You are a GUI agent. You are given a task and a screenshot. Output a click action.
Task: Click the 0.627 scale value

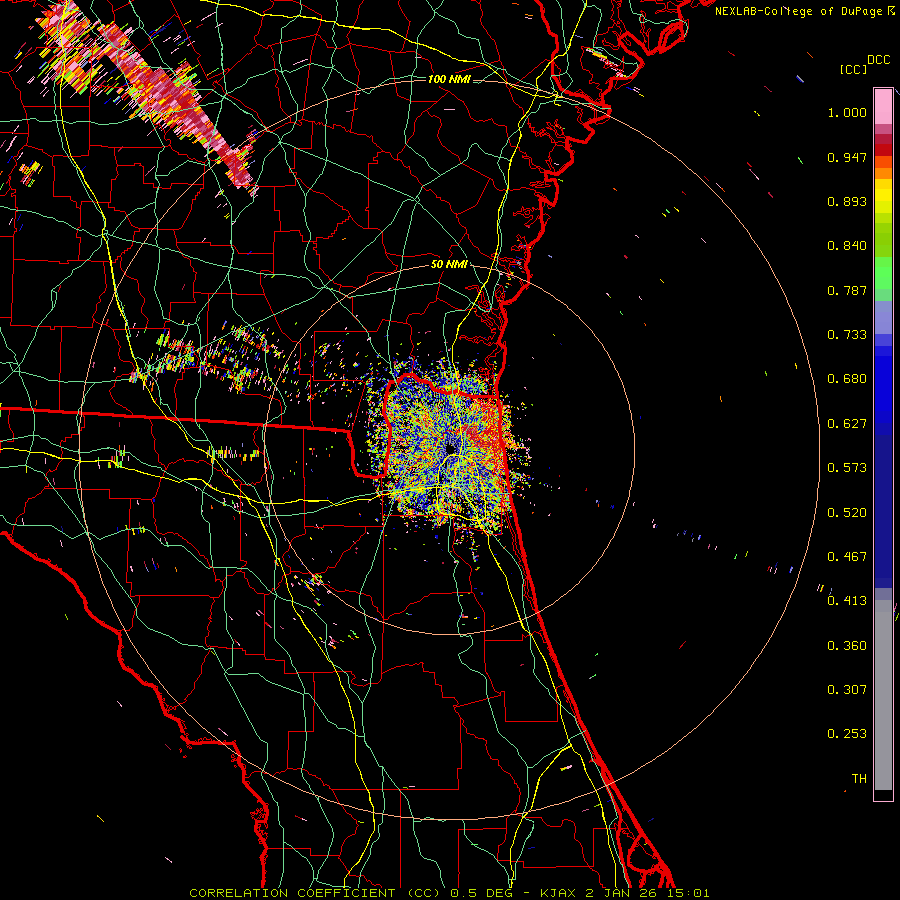847,424
